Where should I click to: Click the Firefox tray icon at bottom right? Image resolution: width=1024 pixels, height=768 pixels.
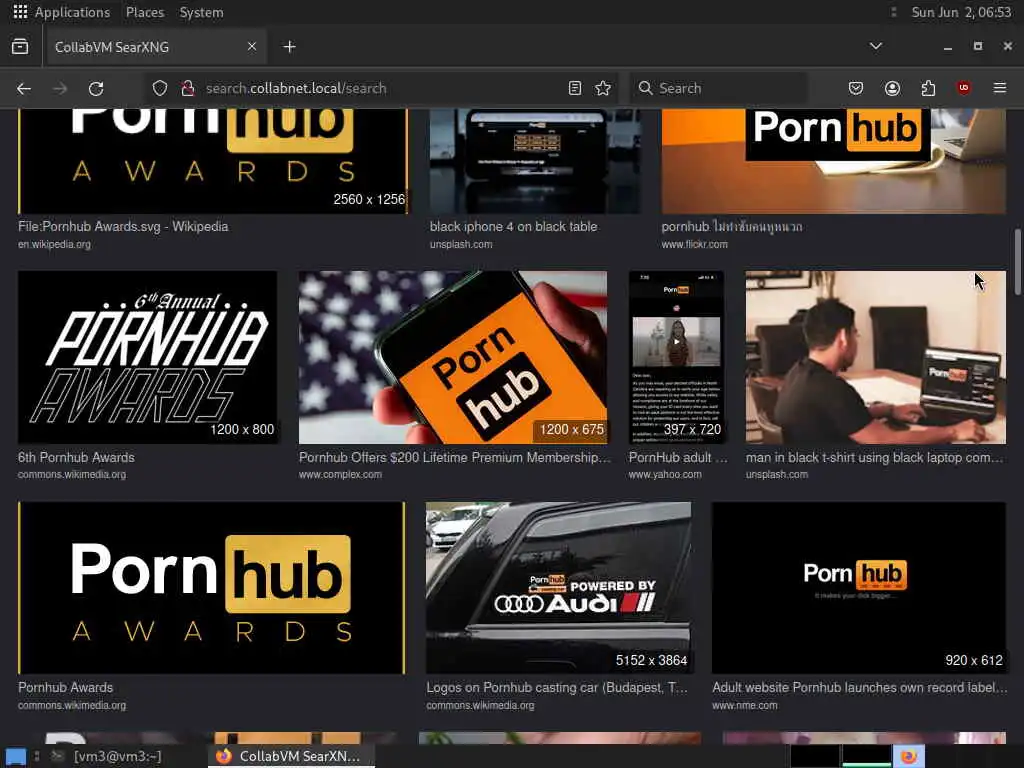(x=908, y=756)
